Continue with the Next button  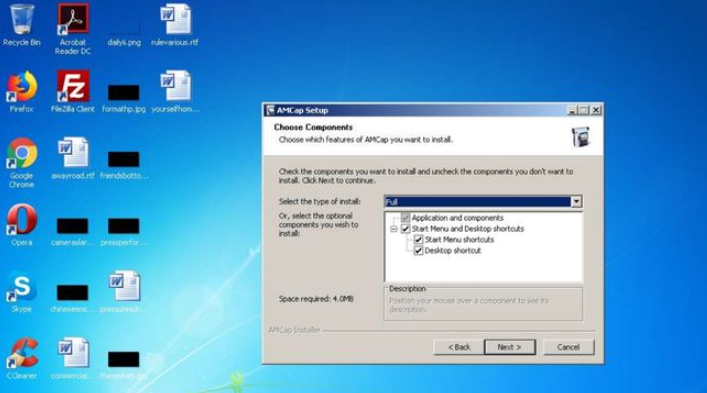coord(510,347)
